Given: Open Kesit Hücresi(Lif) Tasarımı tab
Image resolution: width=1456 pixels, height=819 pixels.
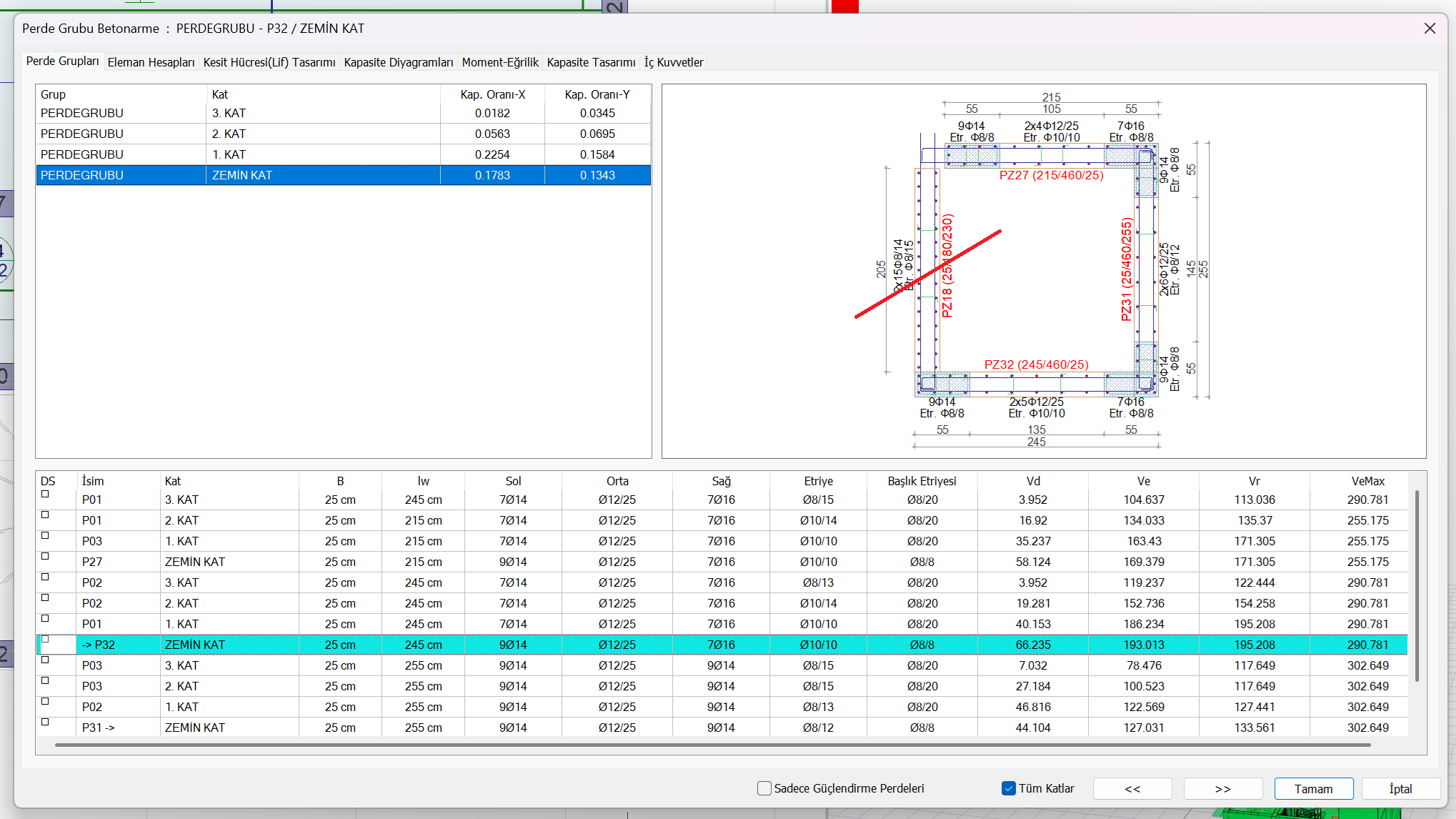Looking at the screenshot, I should (x=269, y=62).
